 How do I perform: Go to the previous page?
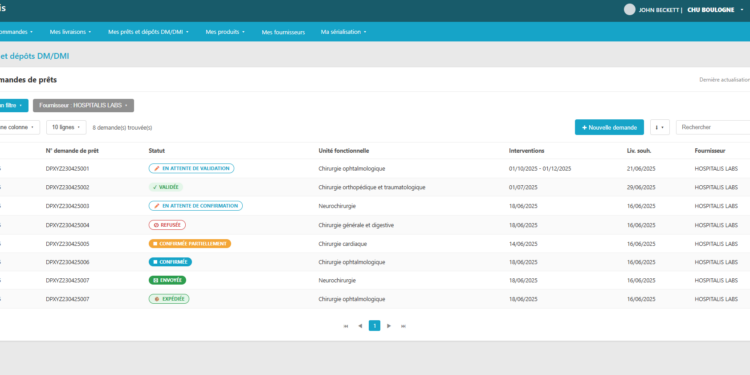[360, 326]
